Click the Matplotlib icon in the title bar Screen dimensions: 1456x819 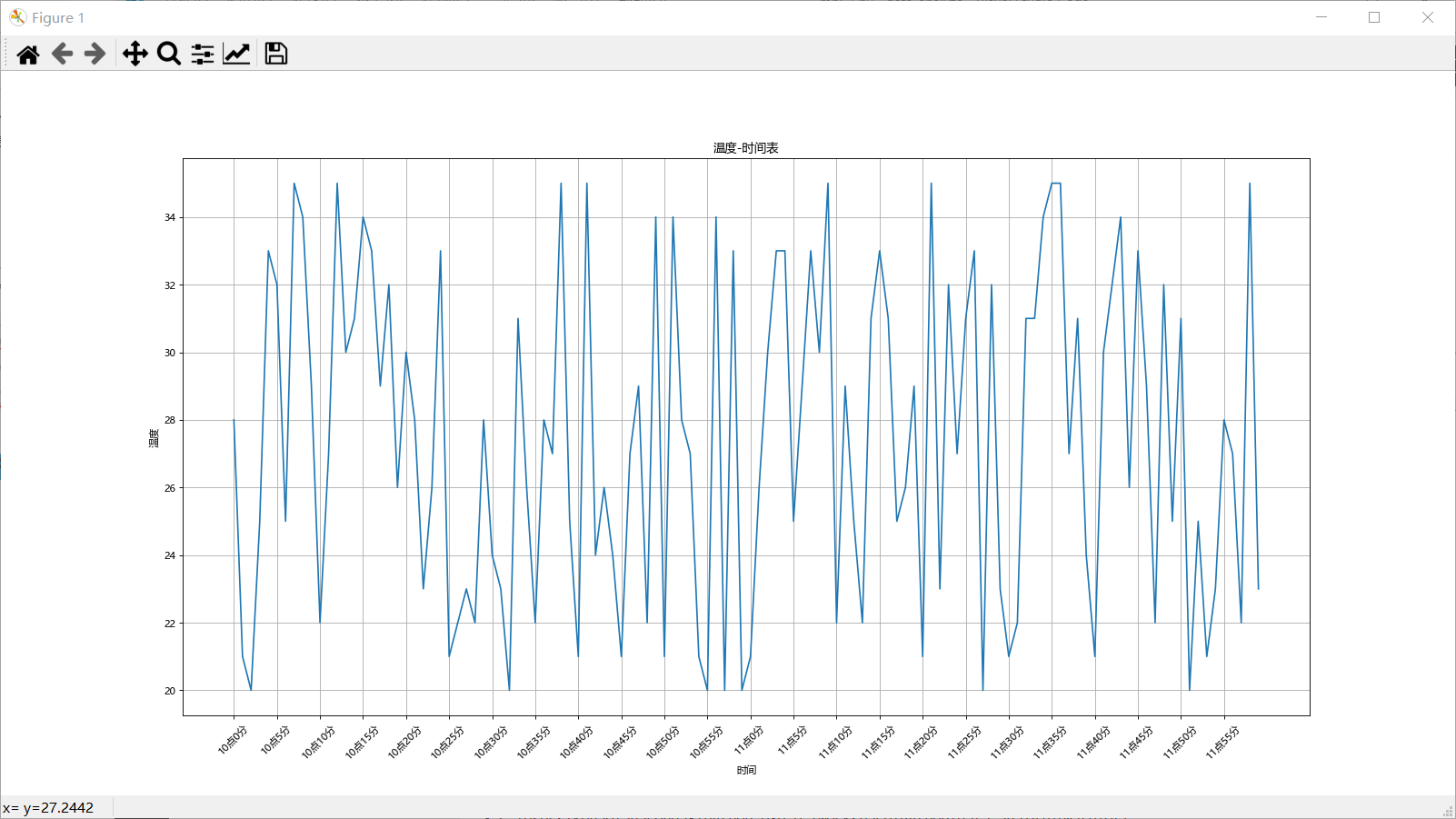17,17
